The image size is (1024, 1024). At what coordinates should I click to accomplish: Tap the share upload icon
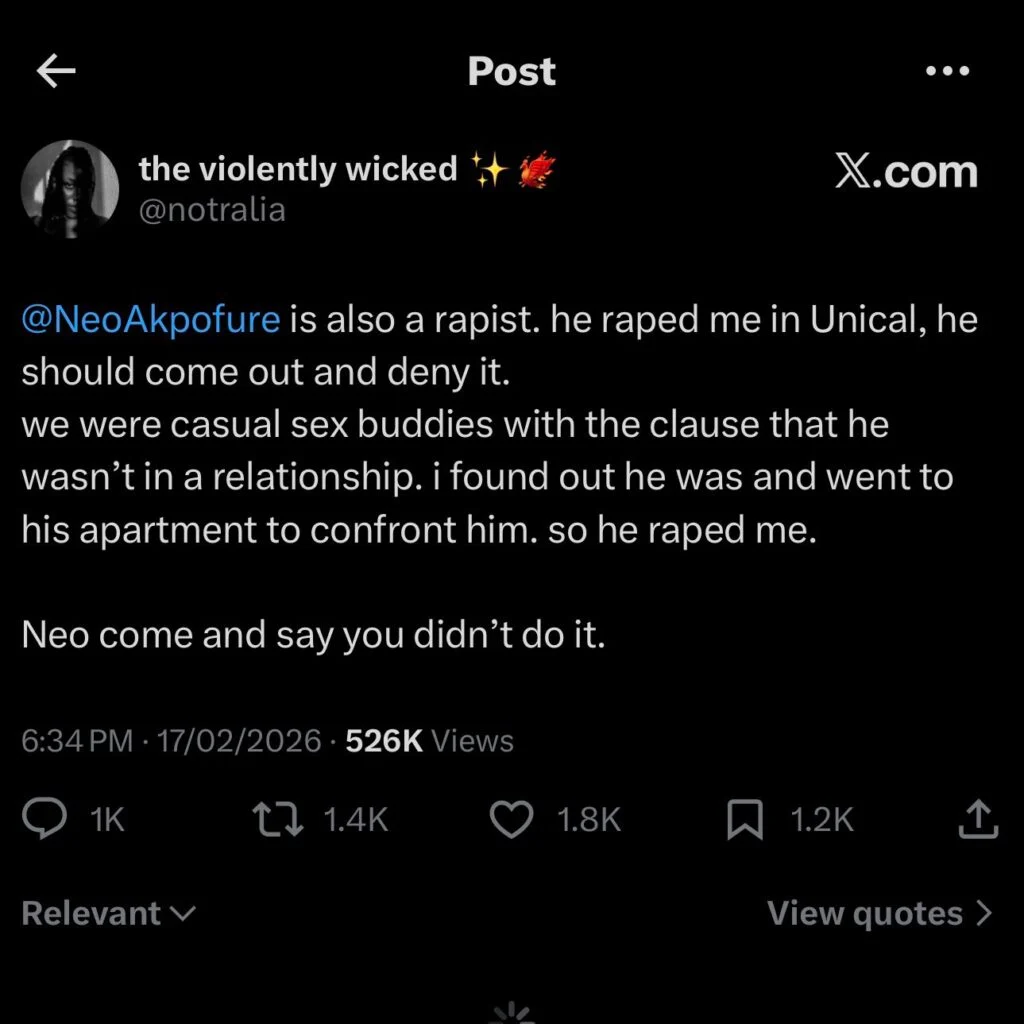click(979, 820)
